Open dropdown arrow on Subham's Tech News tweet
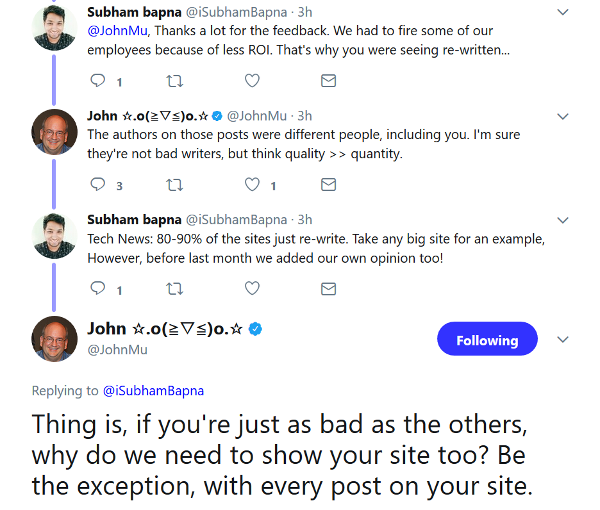The width and height of the screenshot is (600, 510). click(x=563, y=219)
